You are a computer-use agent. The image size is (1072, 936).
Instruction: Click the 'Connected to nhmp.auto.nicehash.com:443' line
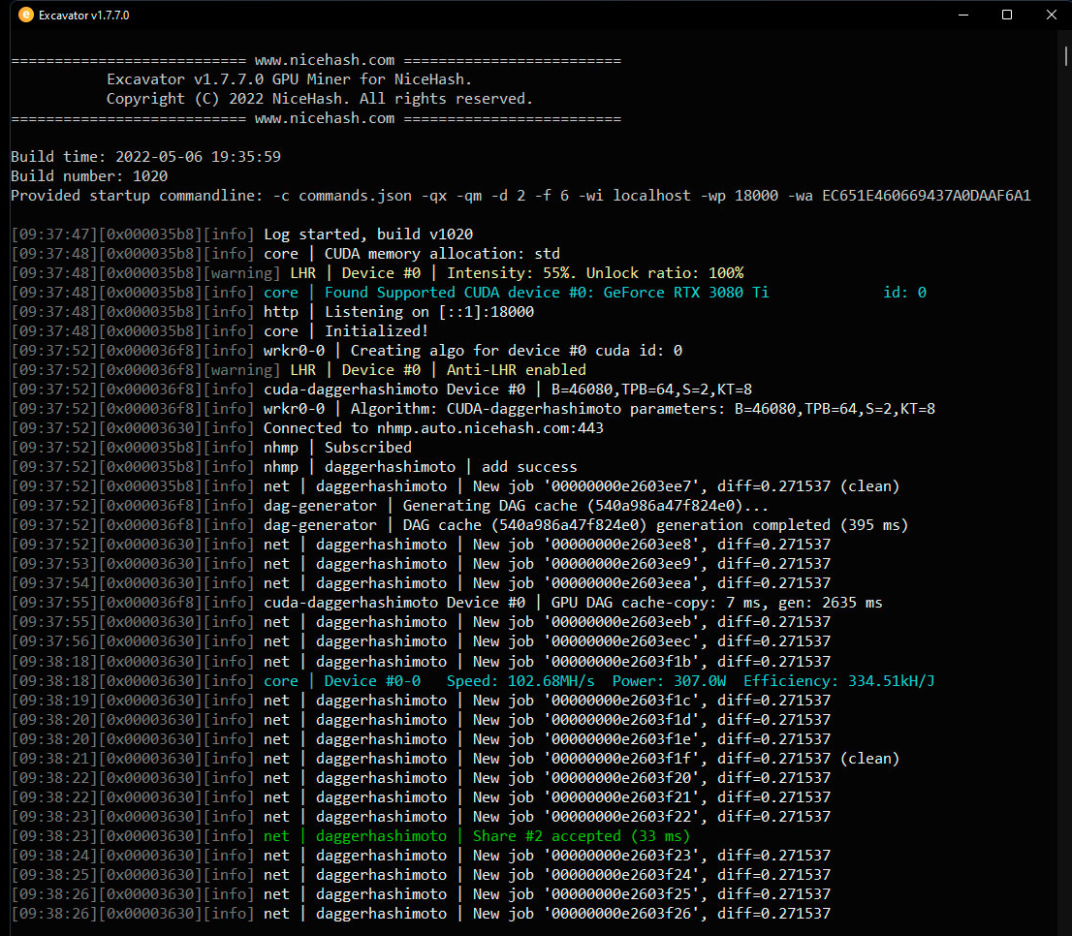point(308,428)
